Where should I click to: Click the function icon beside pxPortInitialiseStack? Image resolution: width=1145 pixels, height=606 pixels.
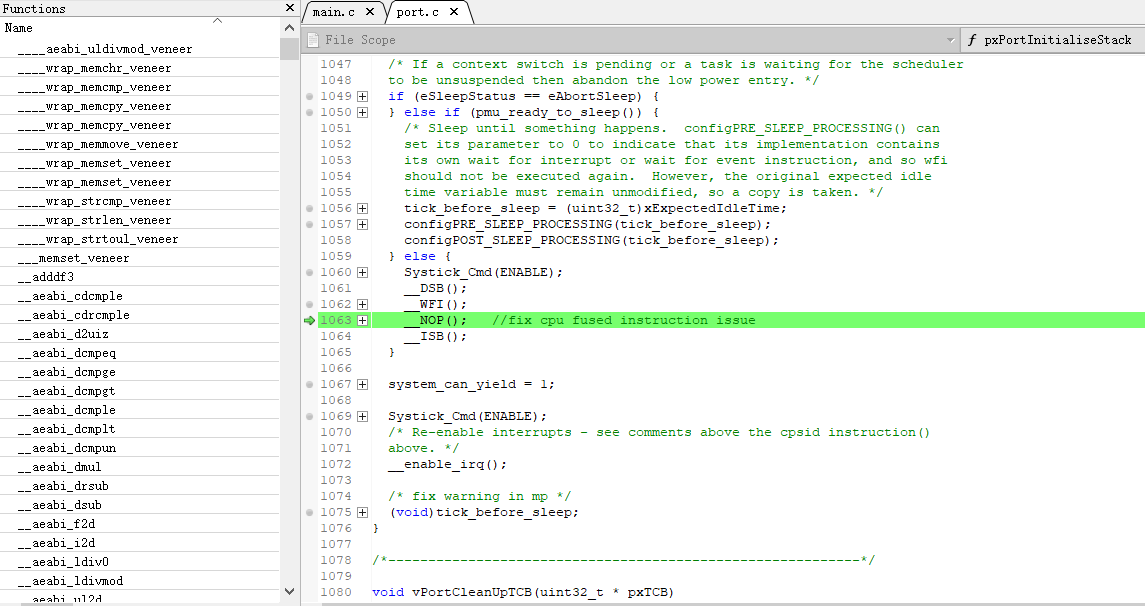[971, 40]
